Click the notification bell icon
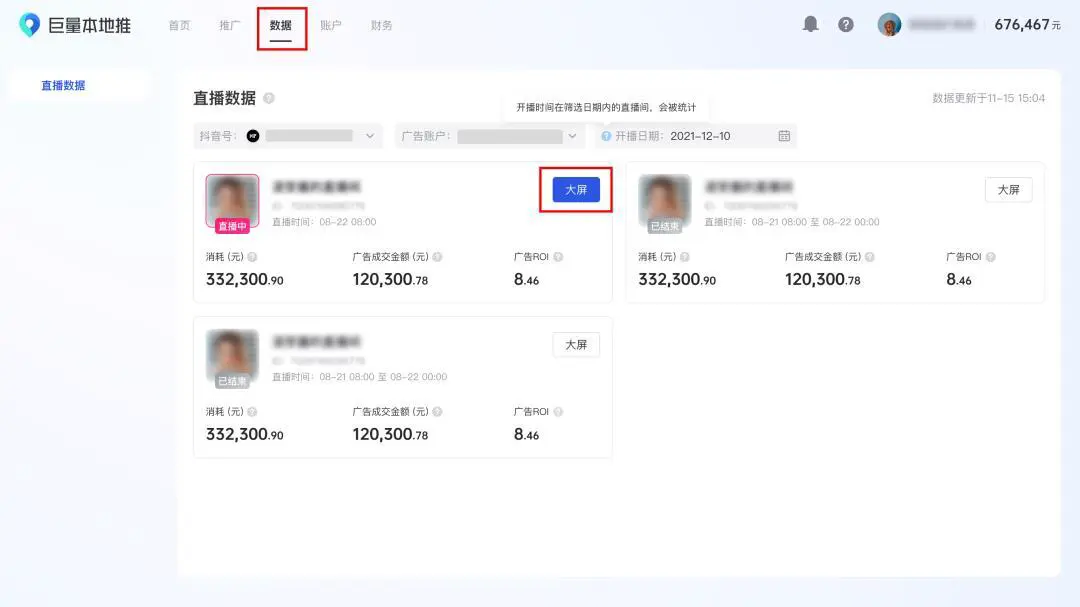Screen dimensions: 1080x607 tap(810, 24)
